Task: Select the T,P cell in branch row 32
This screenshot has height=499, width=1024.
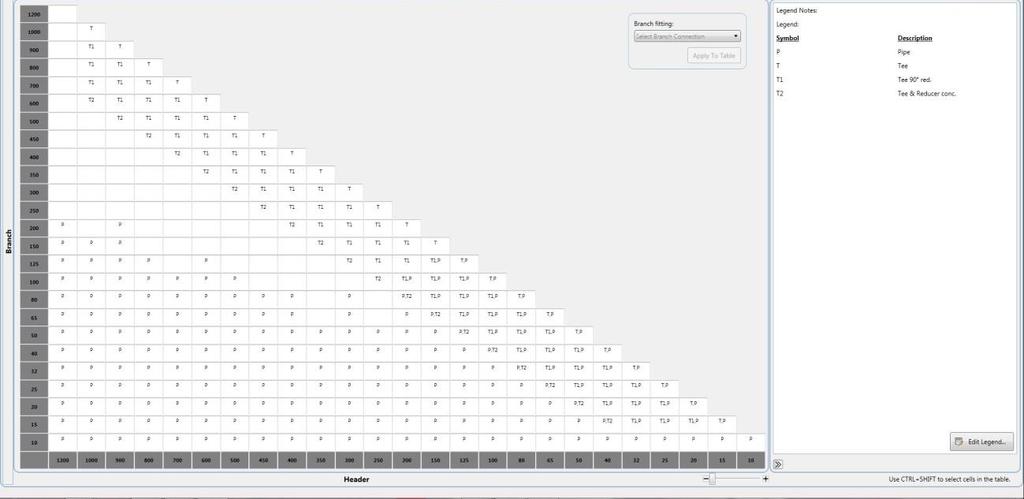Action: tap(635, 371)
